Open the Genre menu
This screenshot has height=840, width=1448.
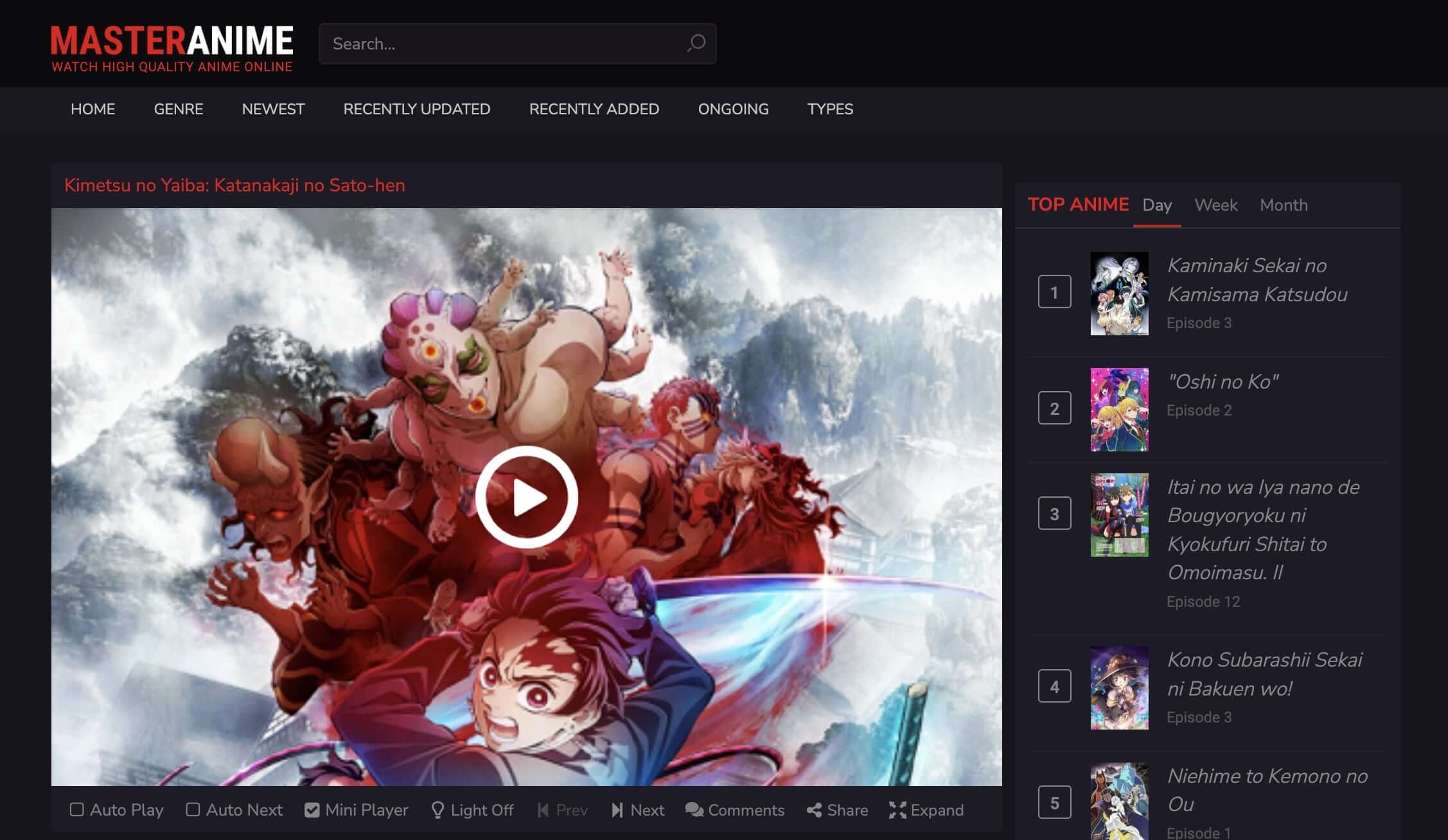click(178, 109)
